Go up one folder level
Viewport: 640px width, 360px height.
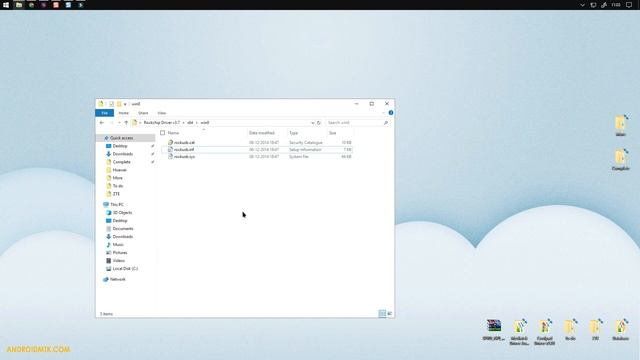(126, 122)
